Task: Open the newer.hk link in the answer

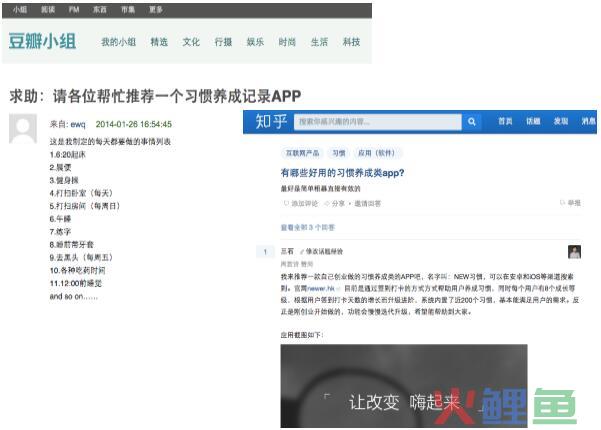Action: 320,288
